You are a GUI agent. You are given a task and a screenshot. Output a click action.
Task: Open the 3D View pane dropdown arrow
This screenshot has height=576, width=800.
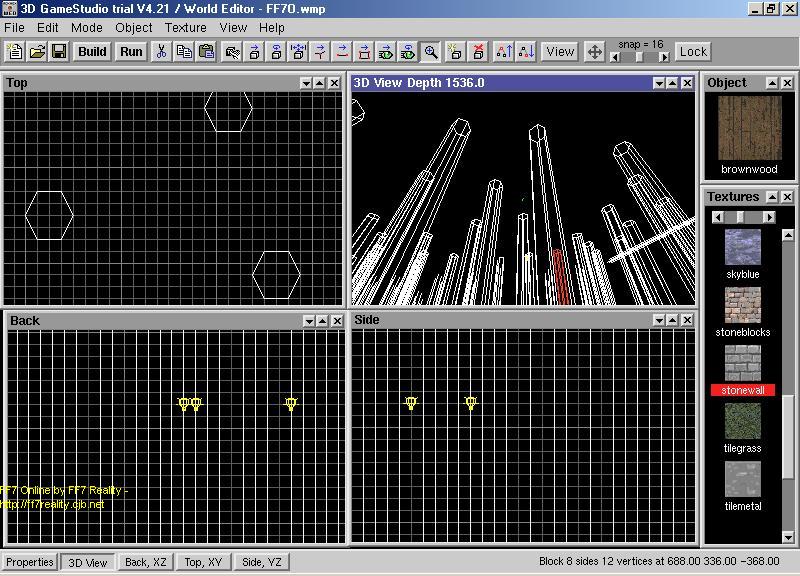659,83
